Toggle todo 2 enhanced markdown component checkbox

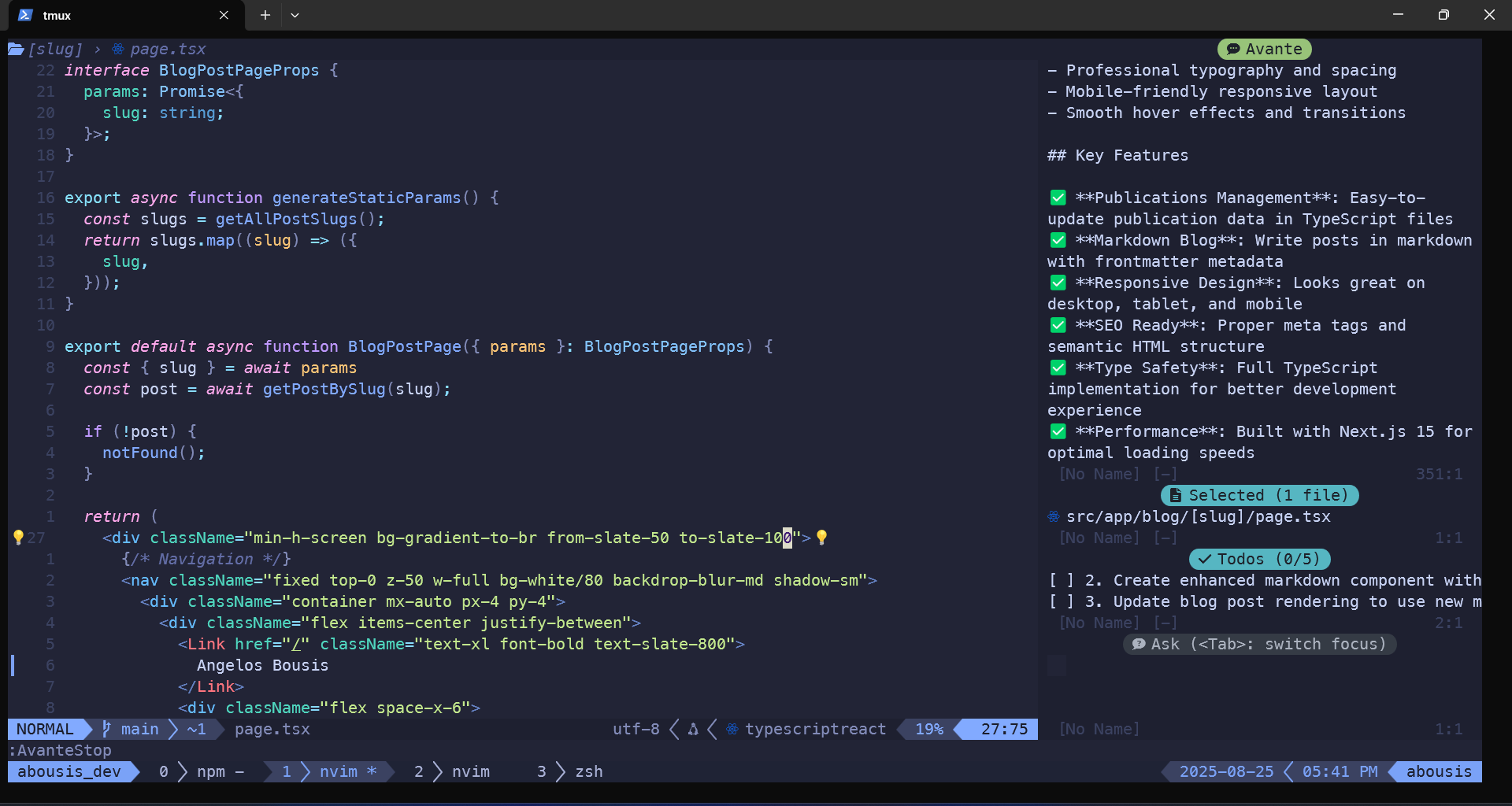coord(1061,580)
